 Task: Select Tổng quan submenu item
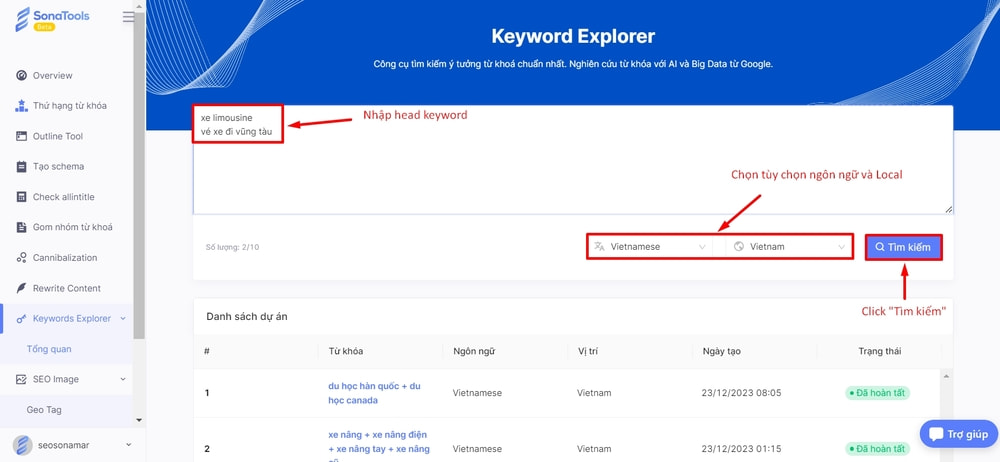click(49, 349)
